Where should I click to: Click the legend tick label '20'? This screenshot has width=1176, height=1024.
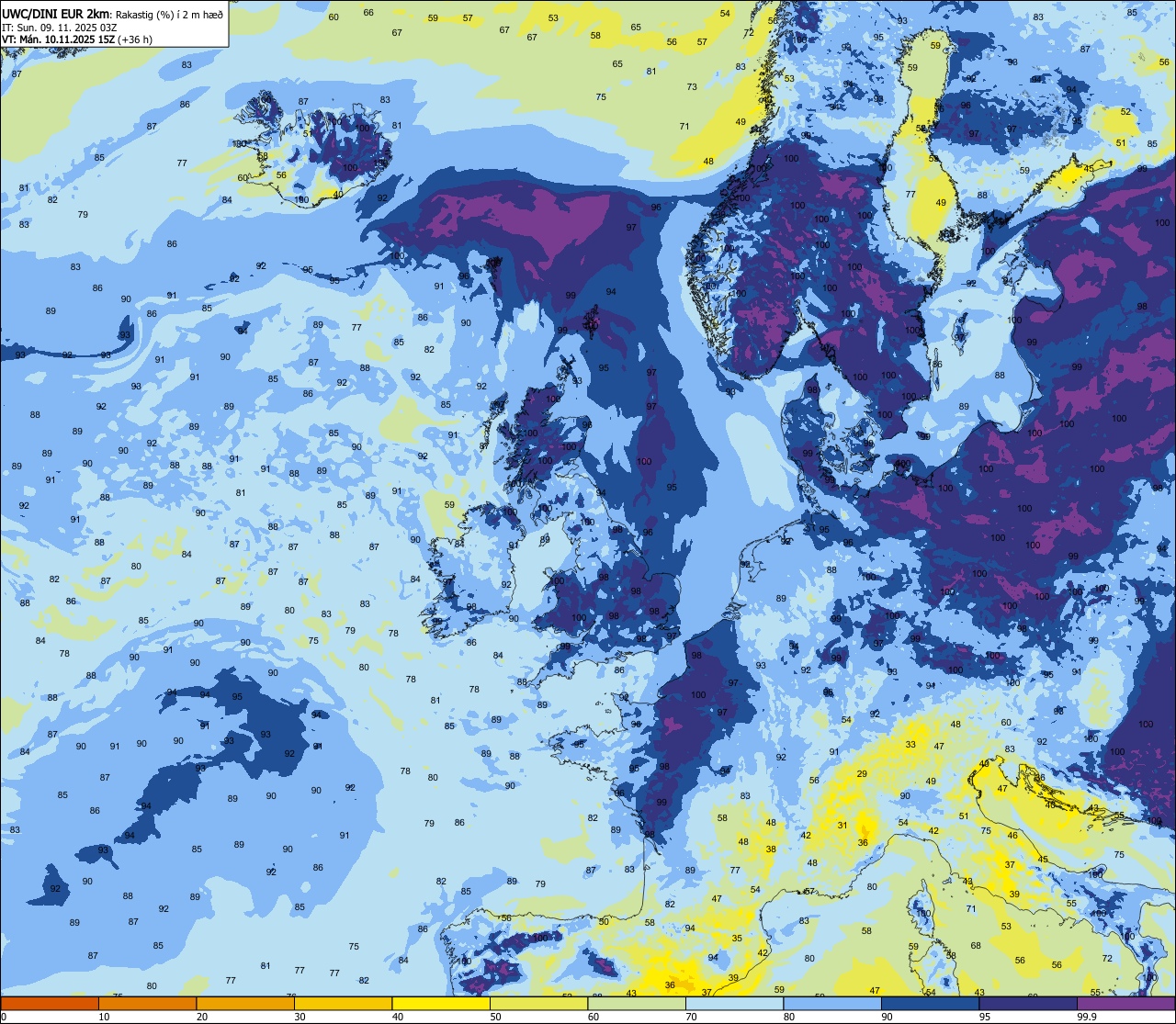(x=202, y=1017)
